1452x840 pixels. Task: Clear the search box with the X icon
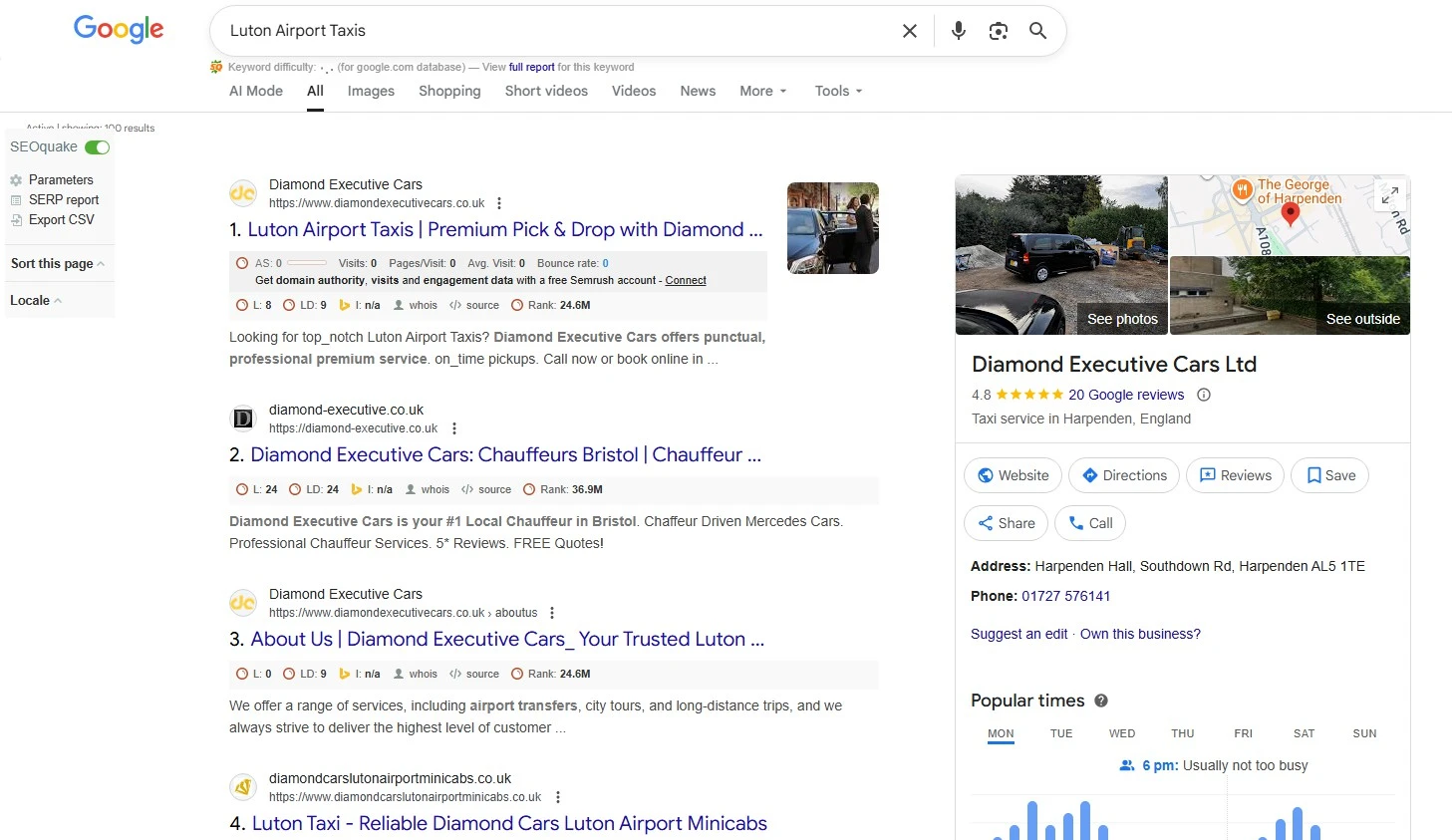[x=909, y=31]
